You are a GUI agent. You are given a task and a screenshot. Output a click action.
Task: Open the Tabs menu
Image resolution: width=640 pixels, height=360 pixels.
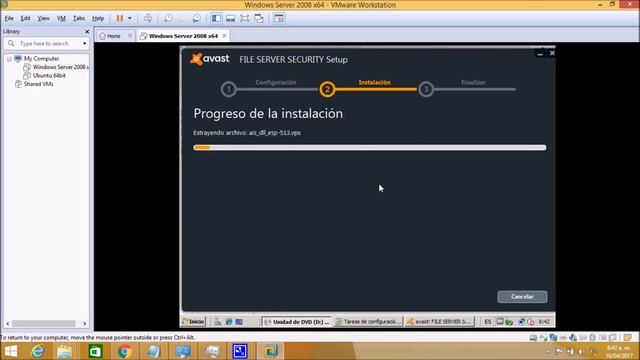[79, 18]
